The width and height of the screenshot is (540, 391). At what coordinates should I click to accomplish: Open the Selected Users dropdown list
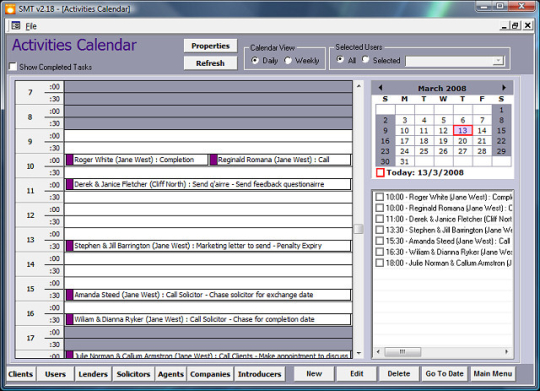(x=498, y=61)
